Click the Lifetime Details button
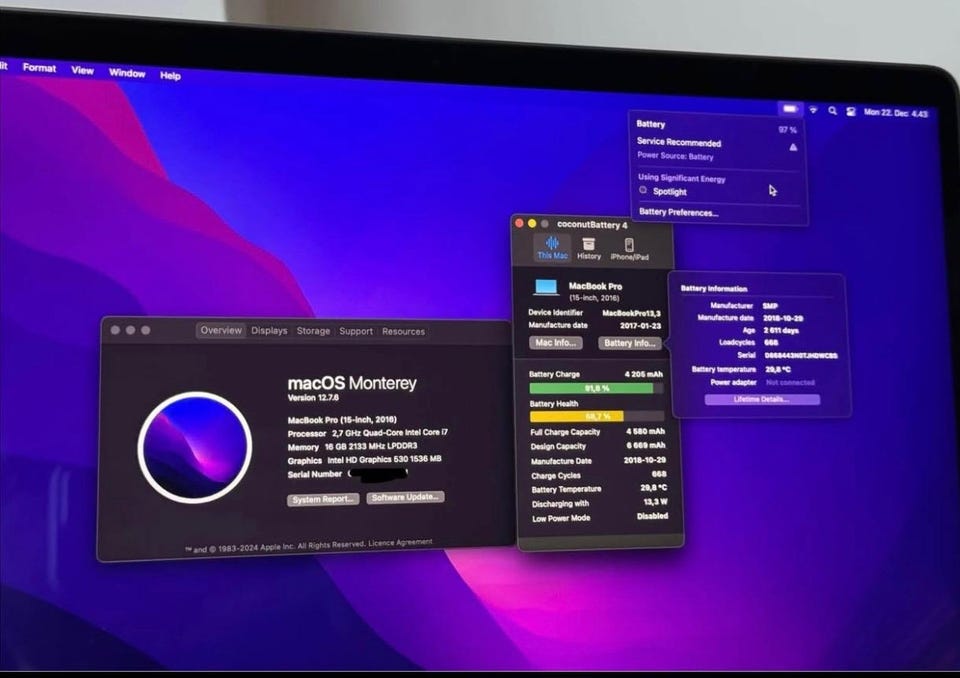The image size is (960, 678). coord(762,399)
